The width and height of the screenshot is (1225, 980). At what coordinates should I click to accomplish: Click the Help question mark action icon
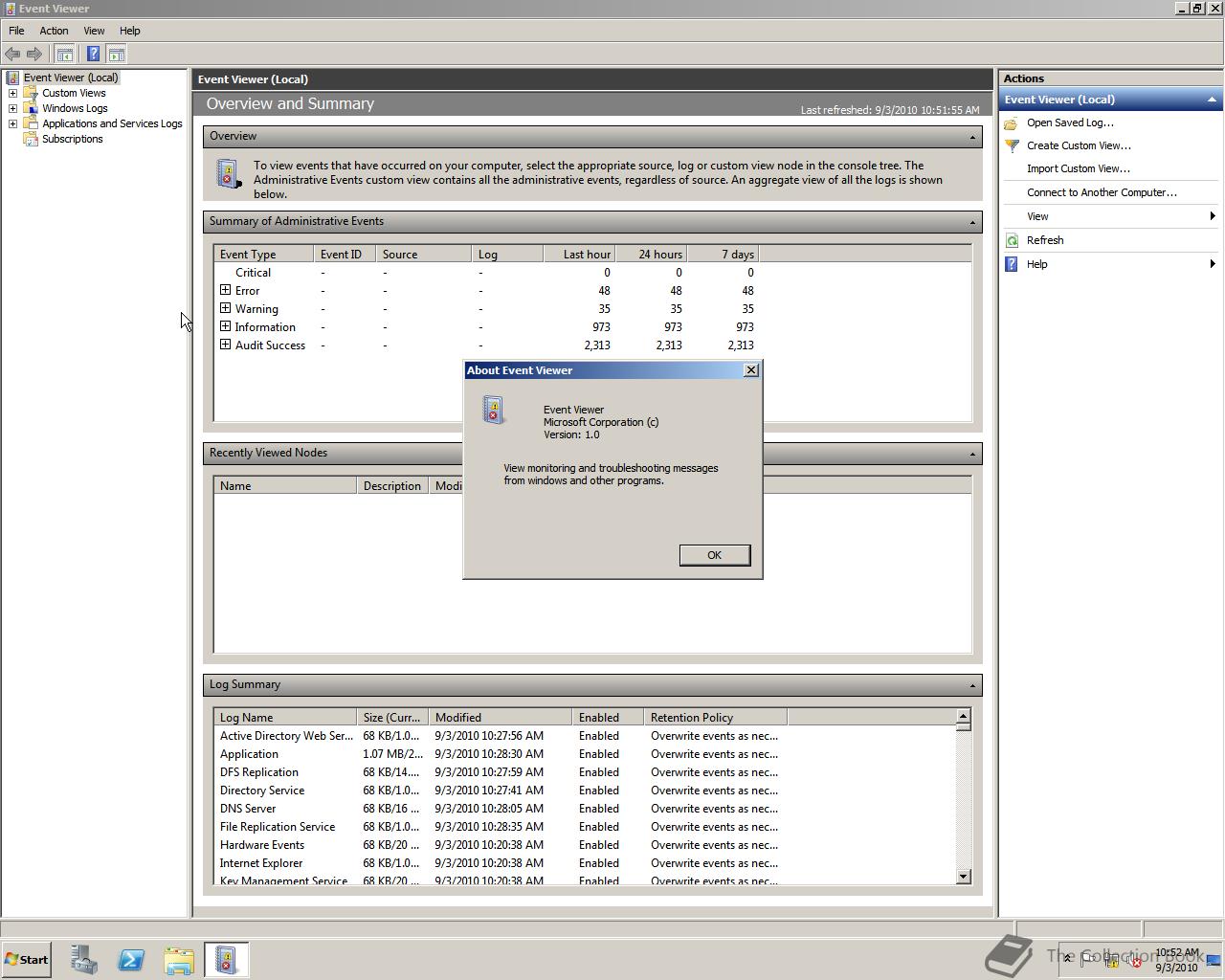(1012, 264)
